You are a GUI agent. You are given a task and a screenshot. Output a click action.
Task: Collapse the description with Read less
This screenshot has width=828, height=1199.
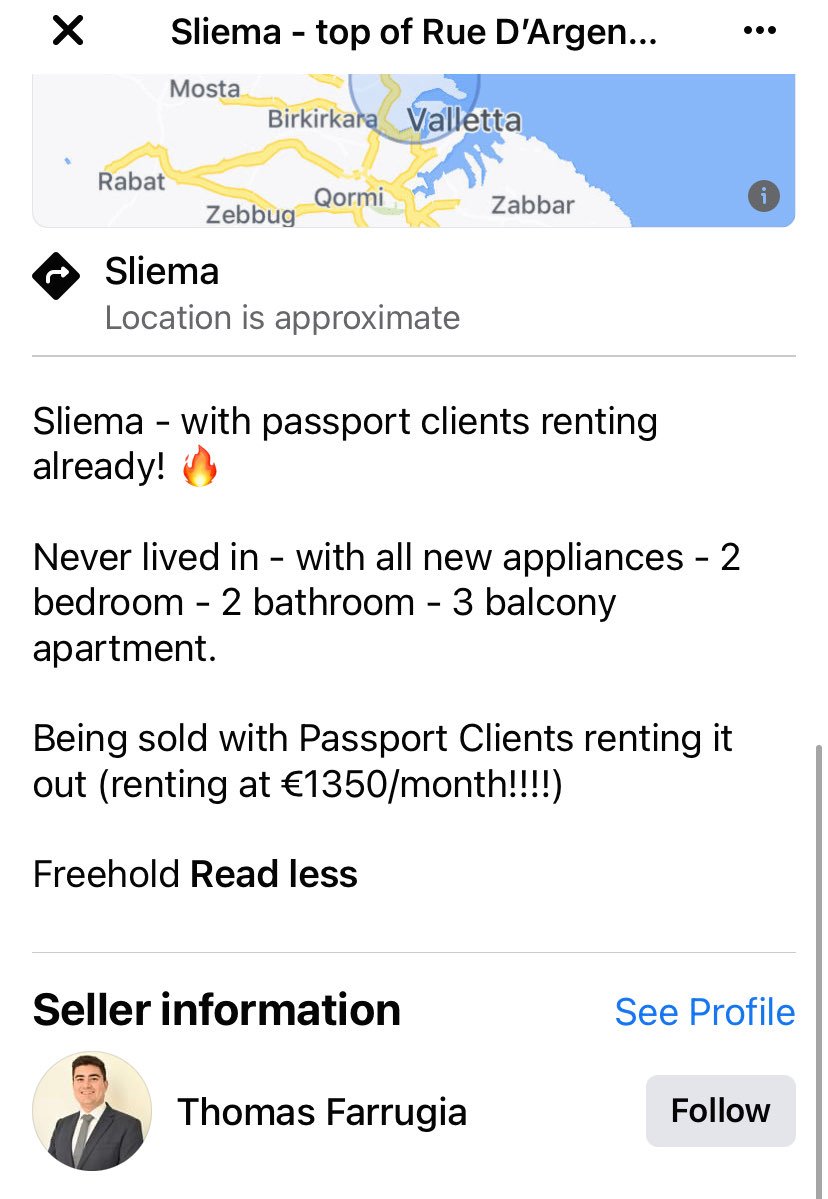[x=274, y=874]
